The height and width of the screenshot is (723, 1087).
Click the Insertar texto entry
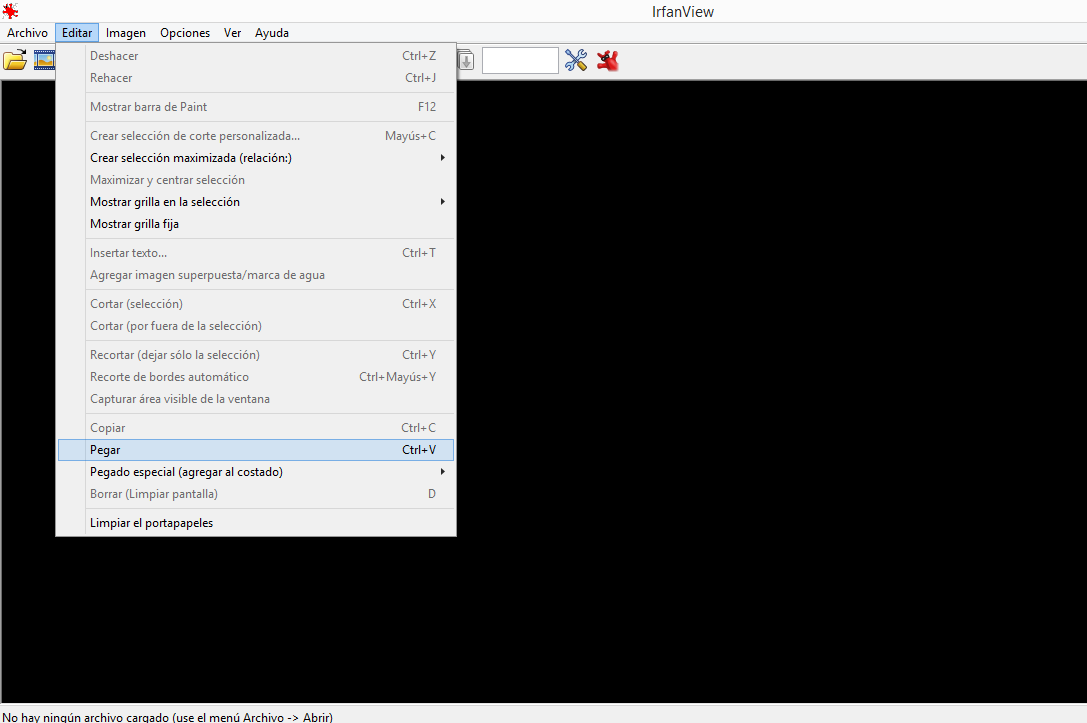tap(256, 253)
